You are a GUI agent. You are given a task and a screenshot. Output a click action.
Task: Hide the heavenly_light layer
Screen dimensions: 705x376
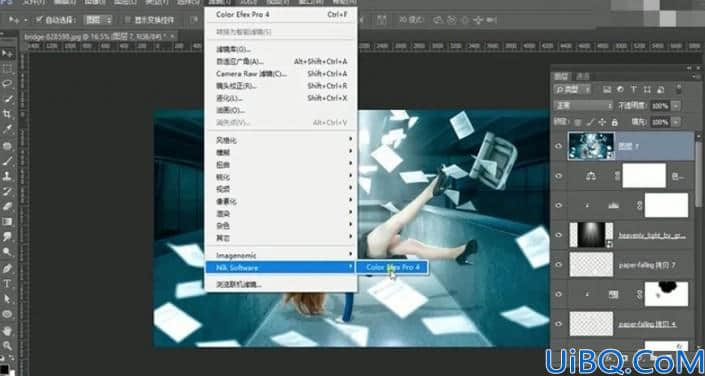(558, 235)
